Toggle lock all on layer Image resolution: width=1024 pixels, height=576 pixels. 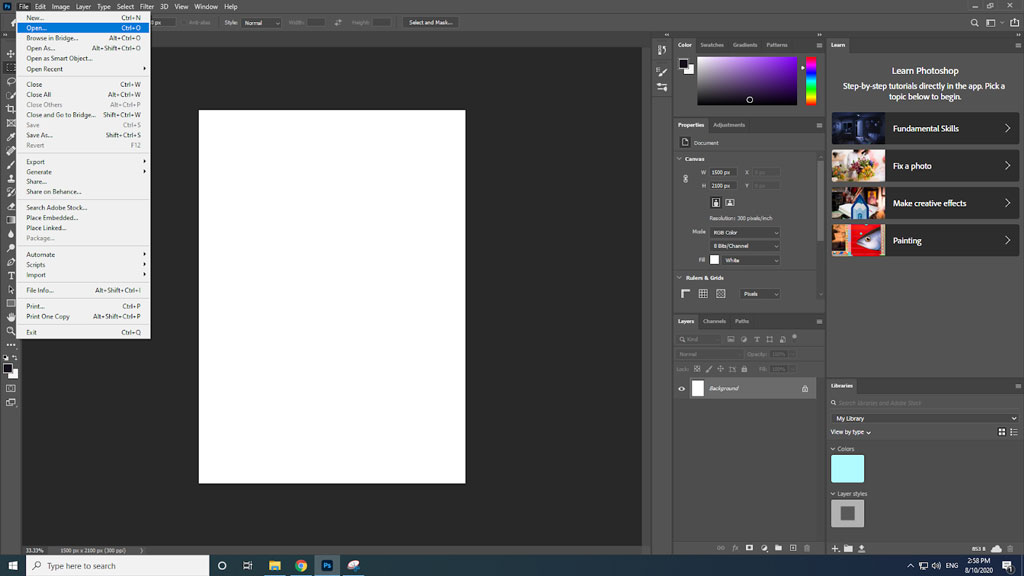(x=744, y=369)
